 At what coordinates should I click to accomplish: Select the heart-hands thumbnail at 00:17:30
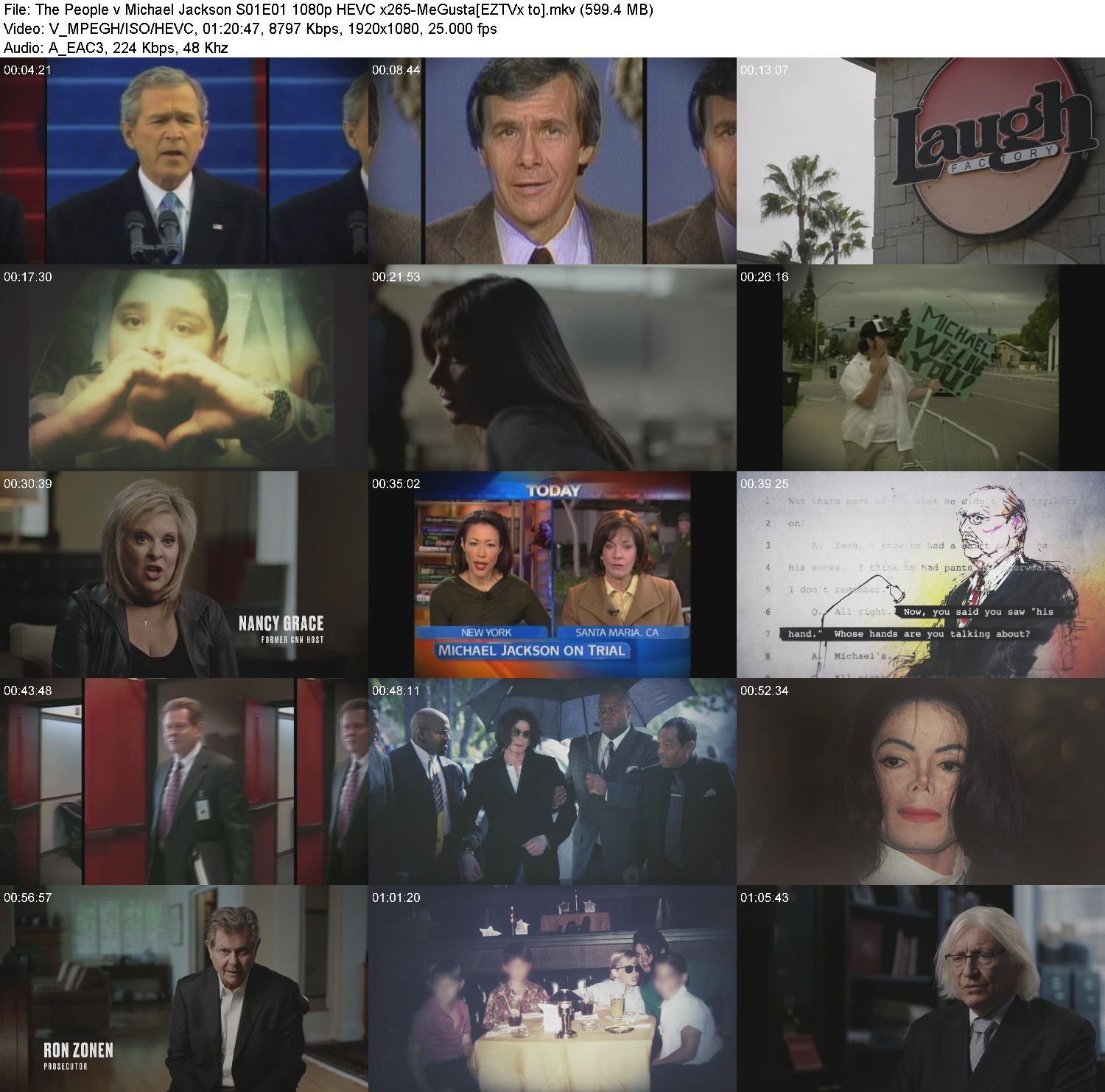pos(184,367)
